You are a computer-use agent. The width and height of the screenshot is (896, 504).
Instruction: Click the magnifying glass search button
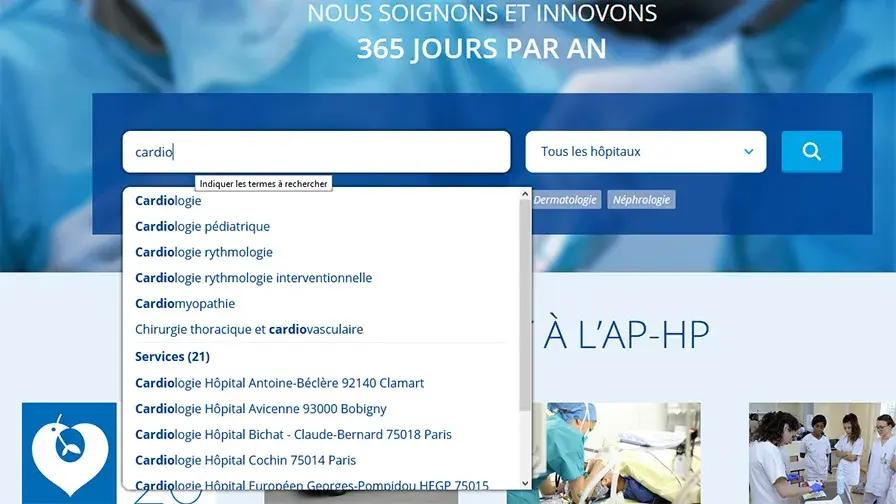[811, 151]
